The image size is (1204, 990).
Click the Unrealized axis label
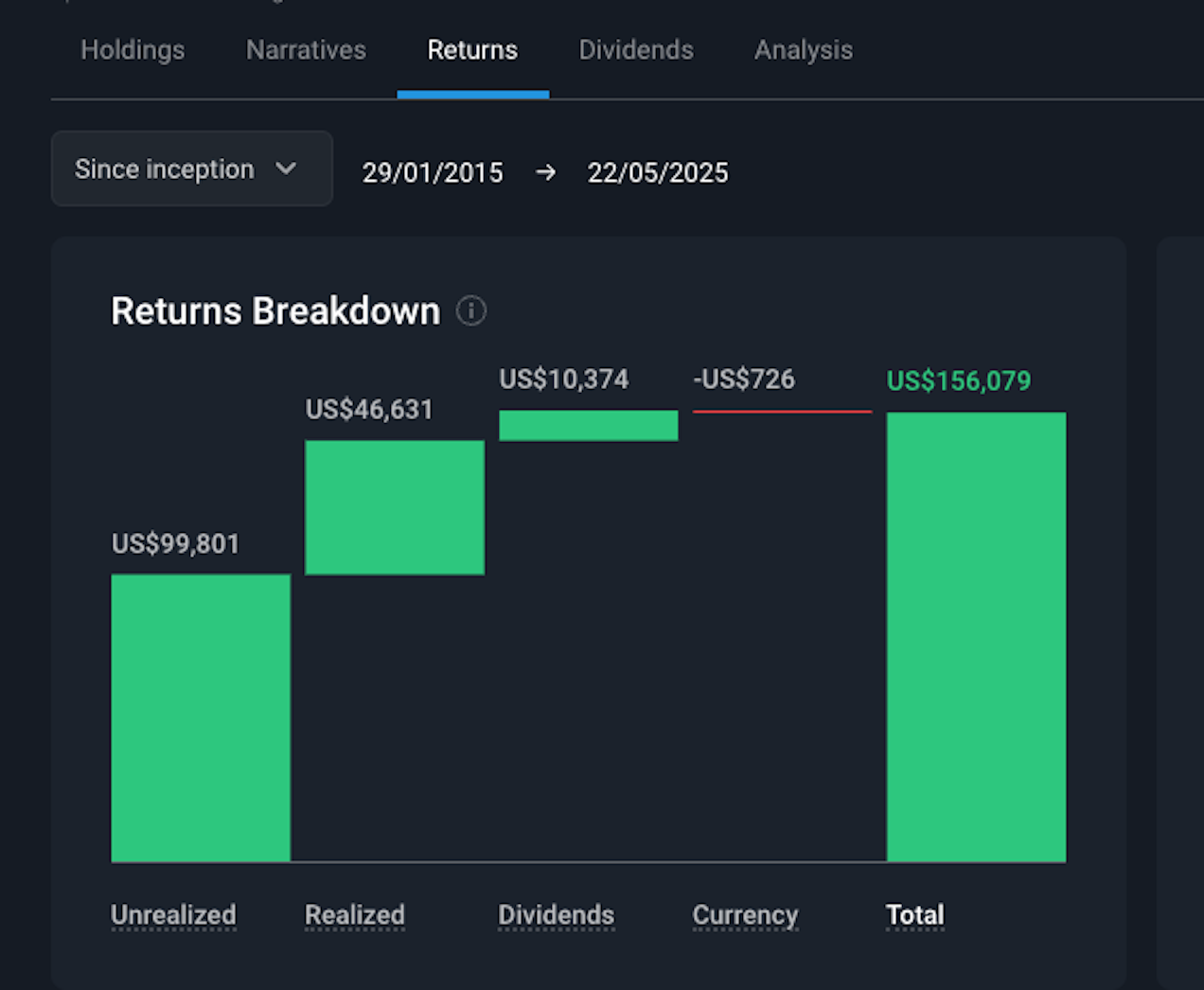click(x=173, y=915)
